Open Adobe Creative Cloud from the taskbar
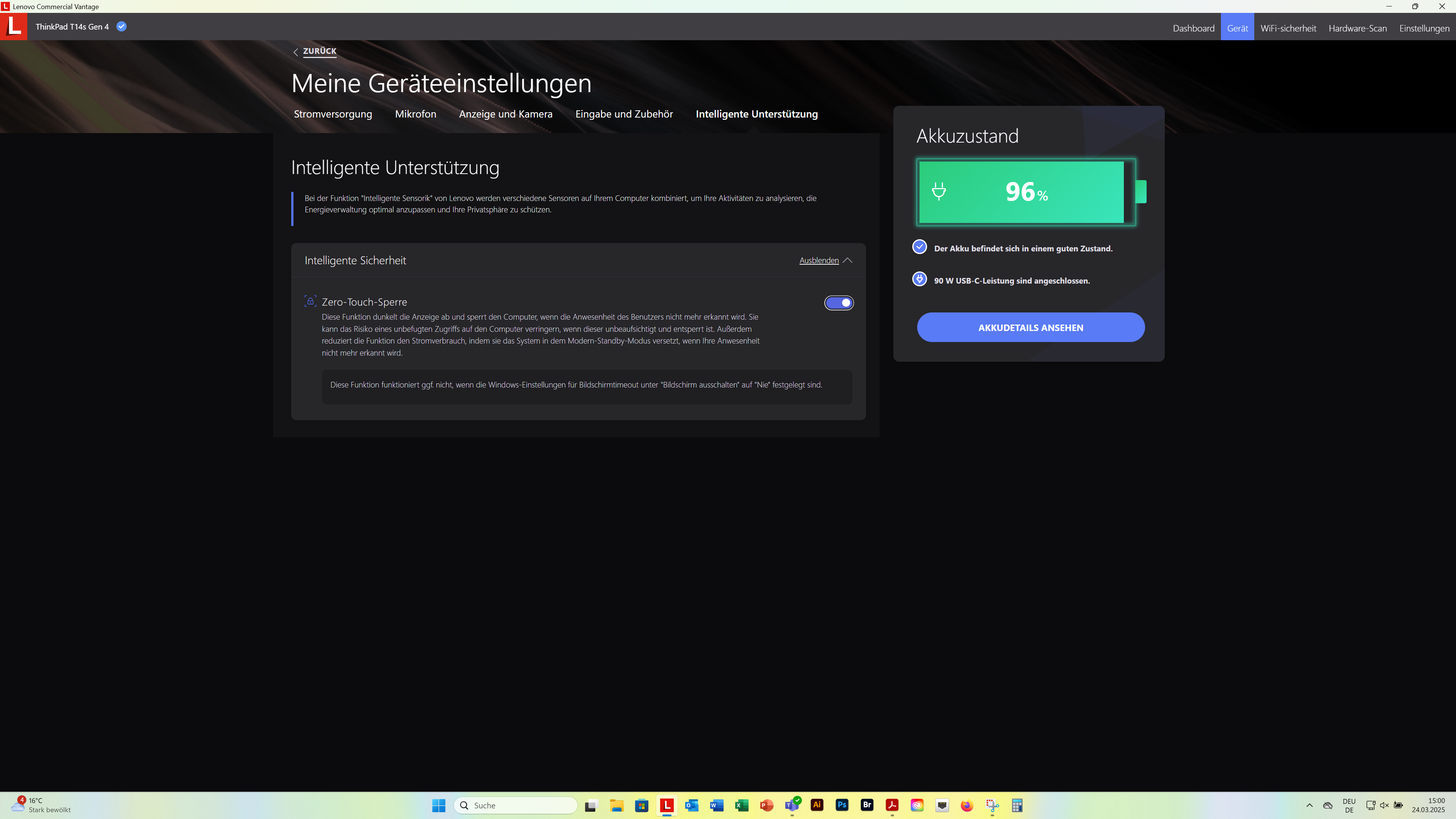1456x819 pixels. 917,805
